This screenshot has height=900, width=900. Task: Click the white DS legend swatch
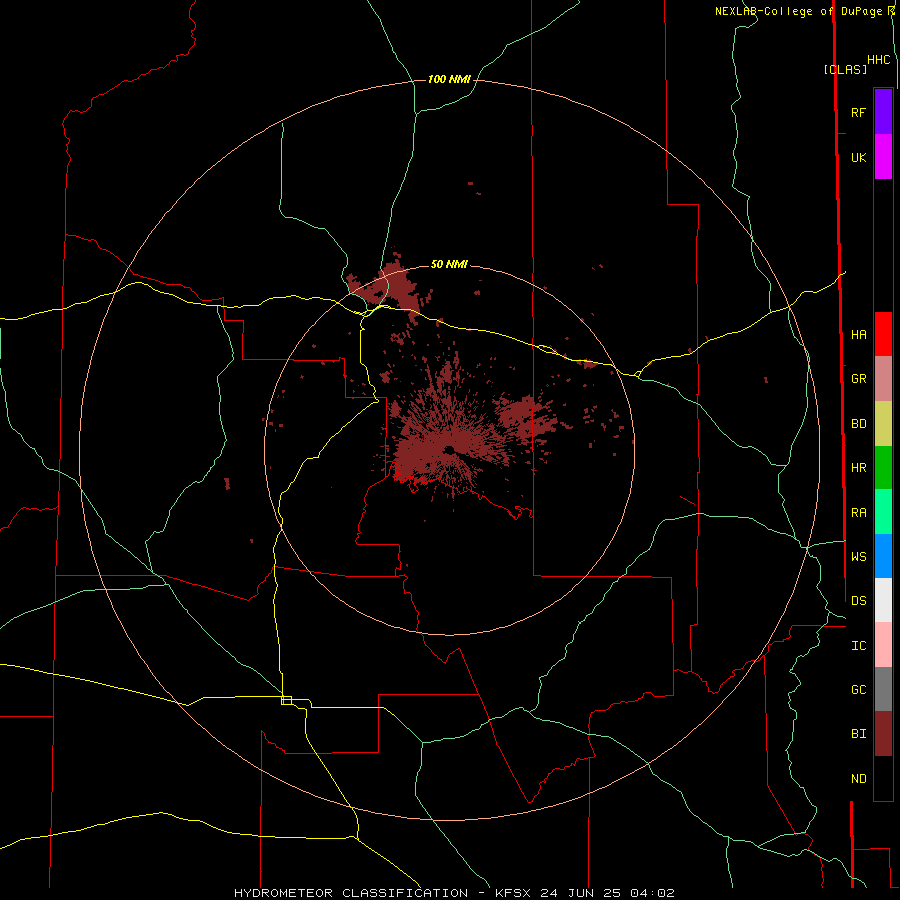[x=883, y=600]
